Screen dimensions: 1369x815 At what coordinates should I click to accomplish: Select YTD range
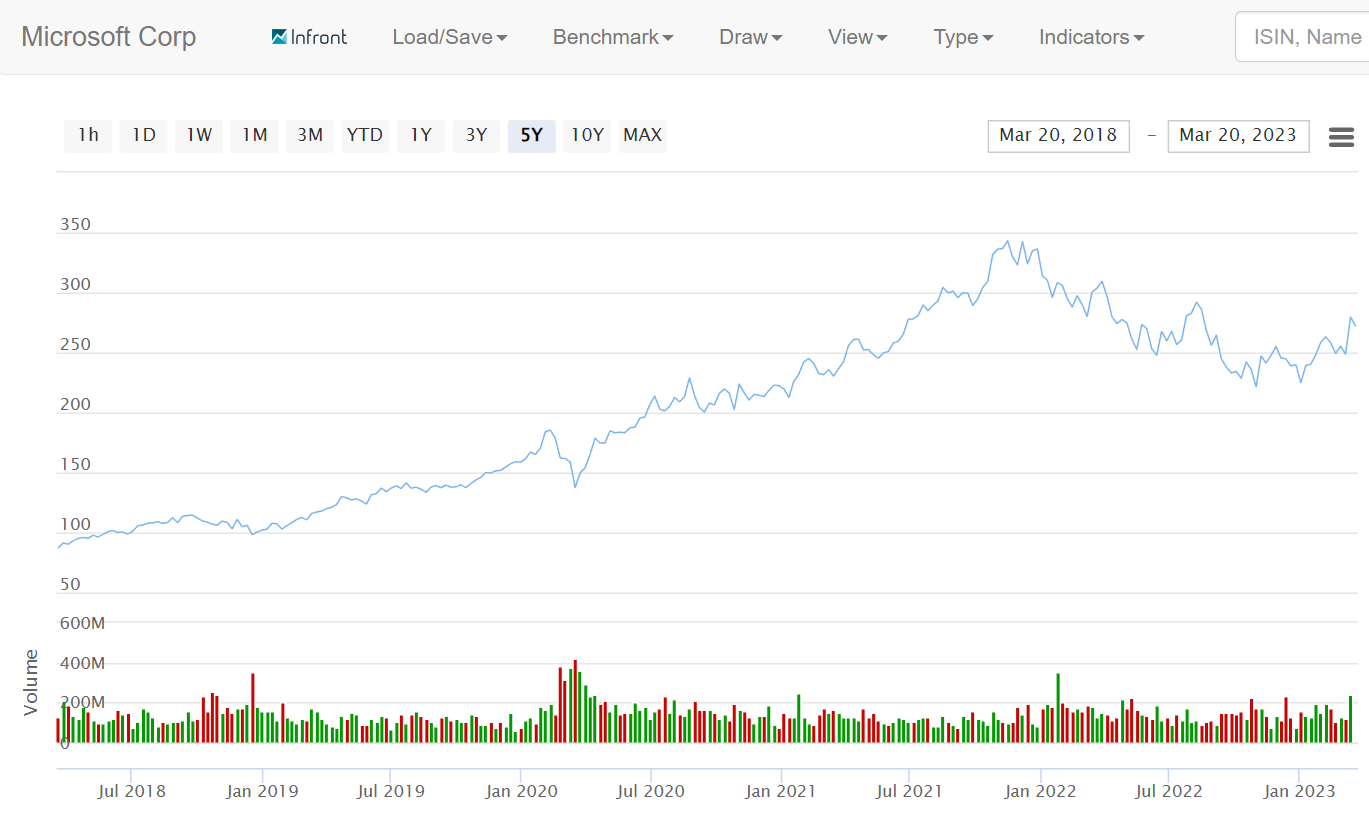point(365,135)
